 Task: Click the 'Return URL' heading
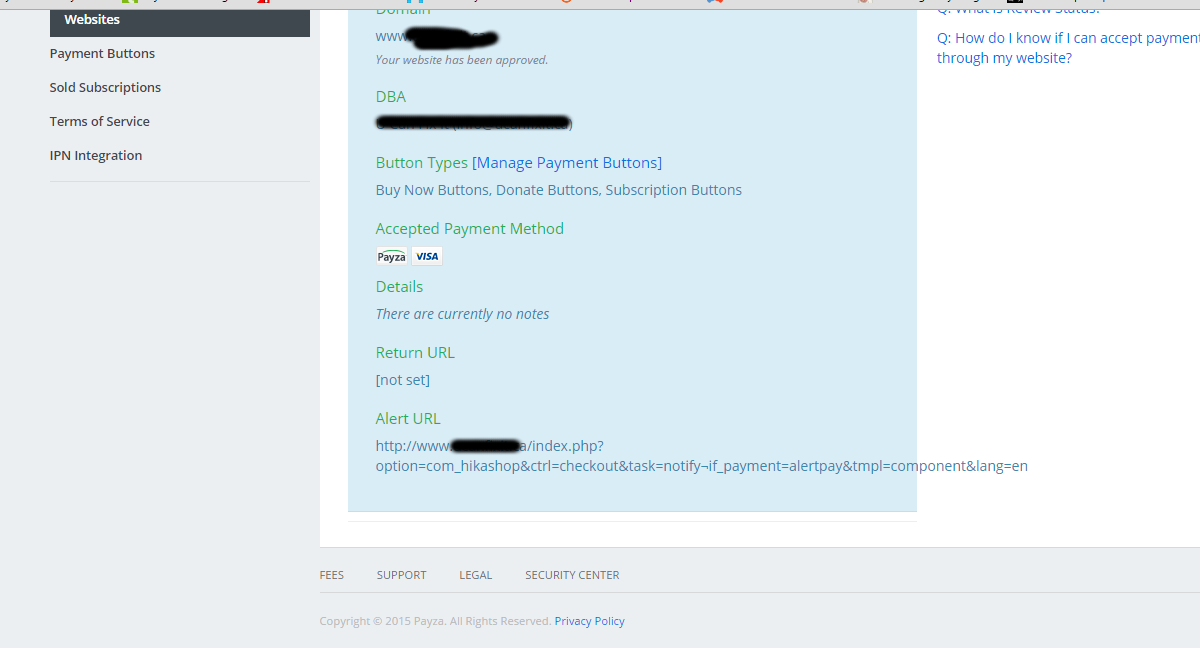pyautogui.click(x=415, y=353)
